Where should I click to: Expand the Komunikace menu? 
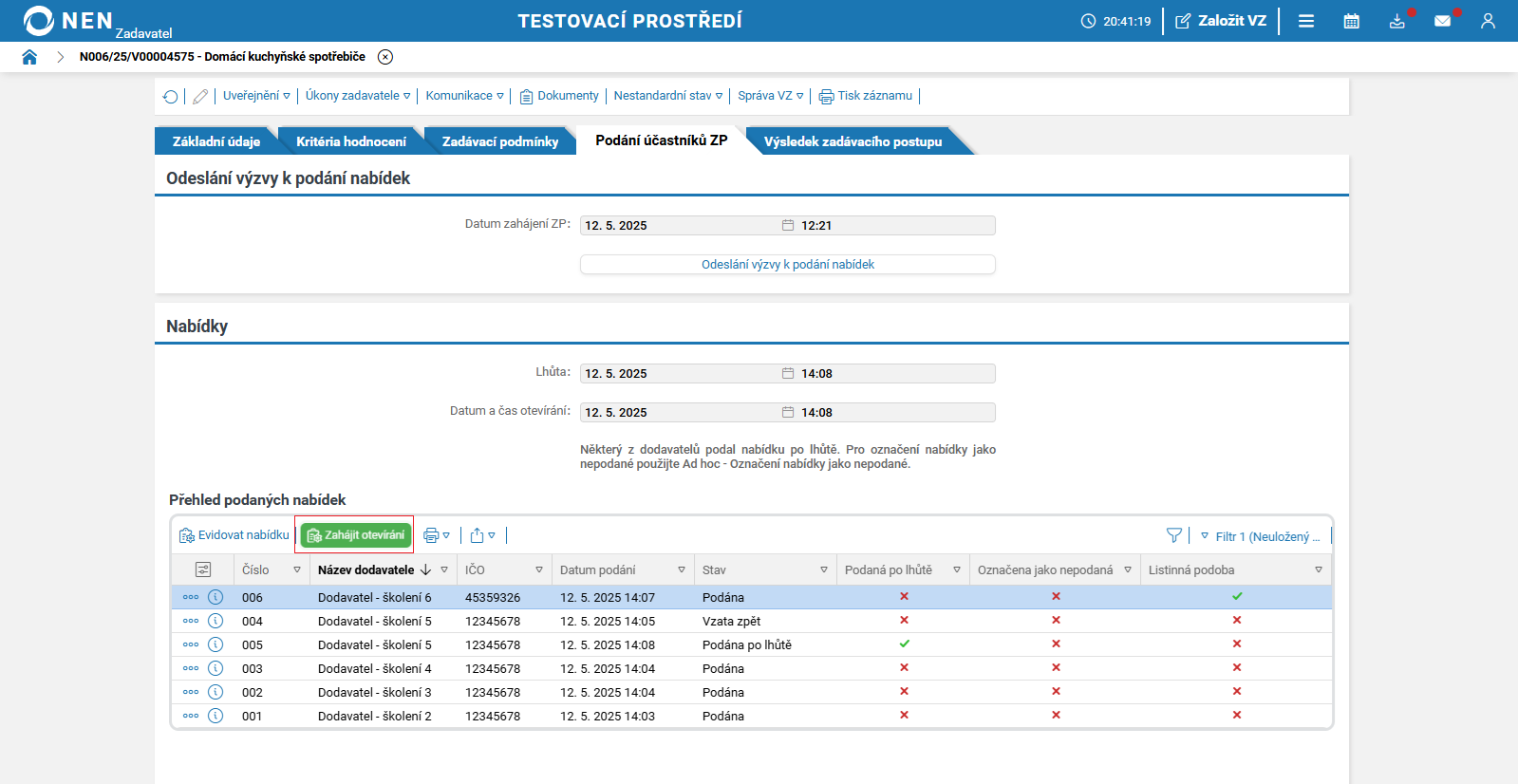[464, 96]
